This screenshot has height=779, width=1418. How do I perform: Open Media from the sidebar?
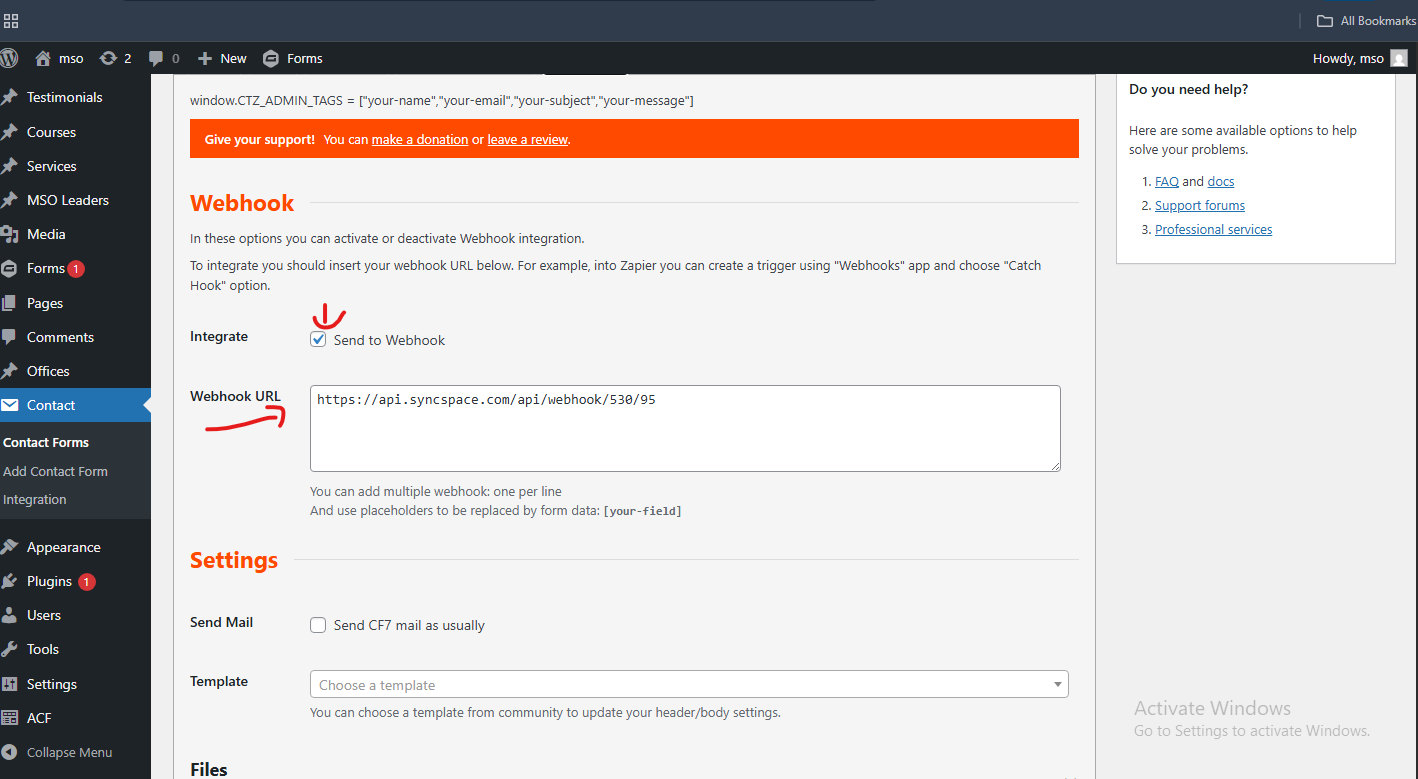(46, 234)
